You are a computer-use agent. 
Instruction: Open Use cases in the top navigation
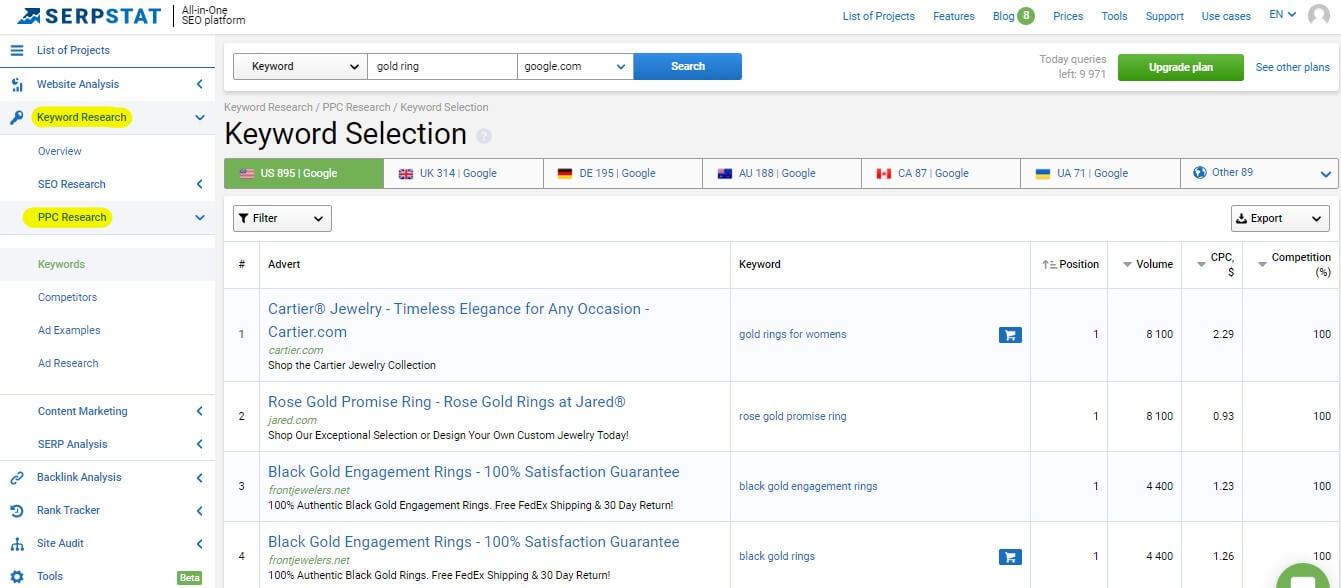(1226, 16)
